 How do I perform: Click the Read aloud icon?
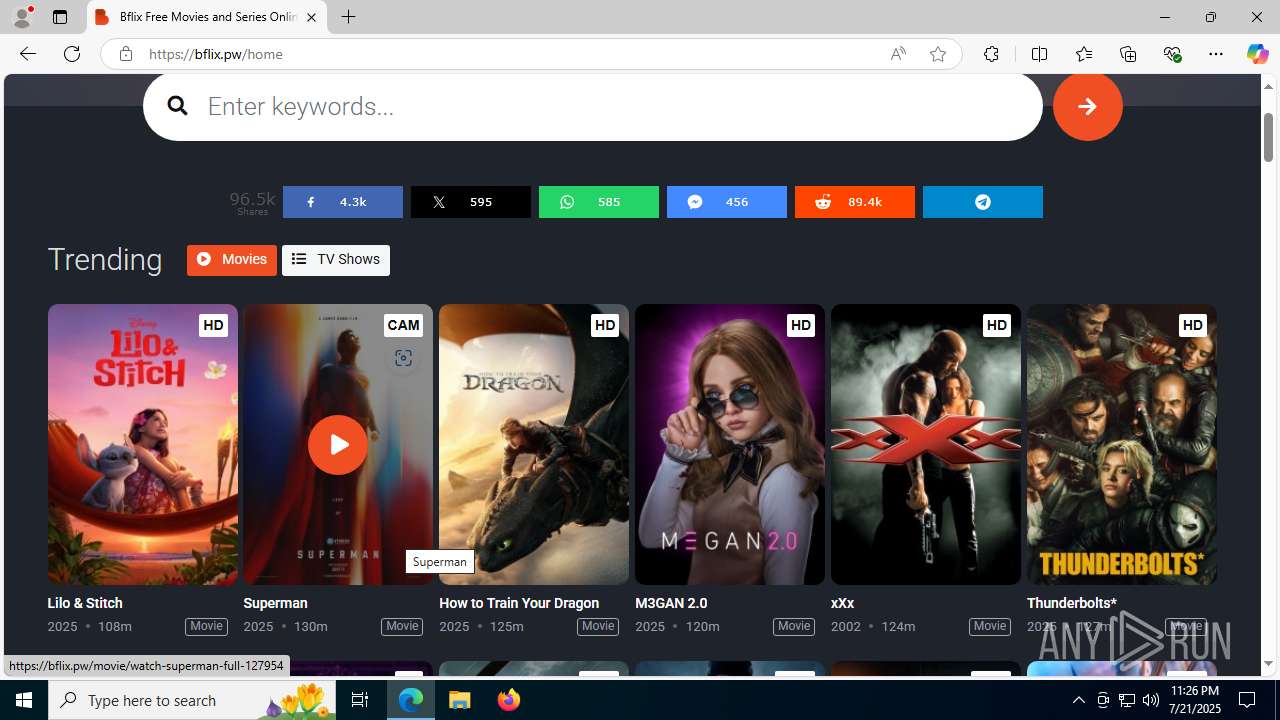pyautogui.click(x=898, y=54)
